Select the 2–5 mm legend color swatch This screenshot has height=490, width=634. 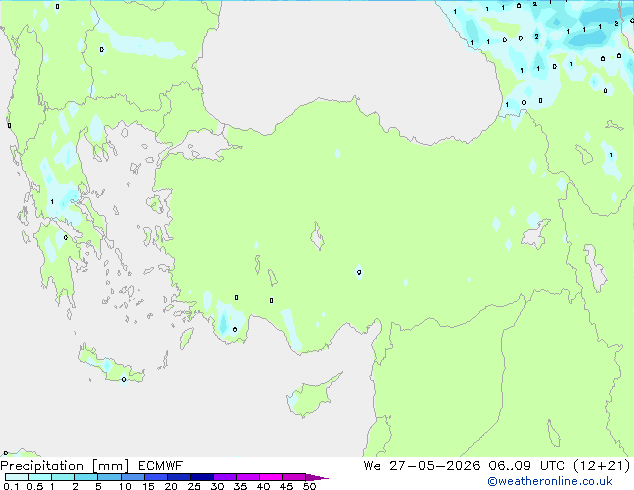coord(86,477)
